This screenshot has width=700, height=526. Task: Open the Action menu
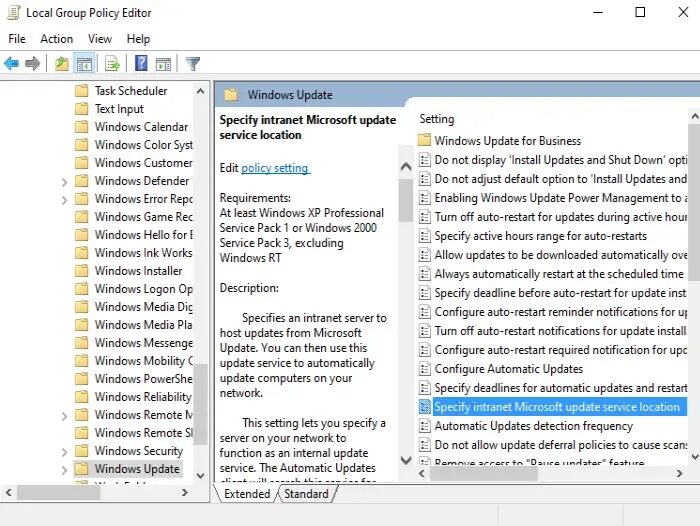click(56, 39)
